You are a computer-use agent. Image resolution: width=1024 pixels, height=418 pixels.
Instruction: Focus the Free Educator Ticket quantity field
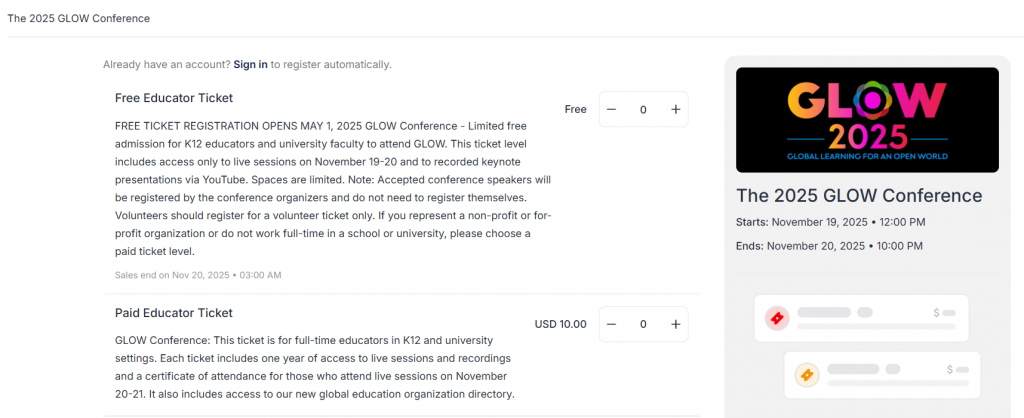tap(643, 109)
